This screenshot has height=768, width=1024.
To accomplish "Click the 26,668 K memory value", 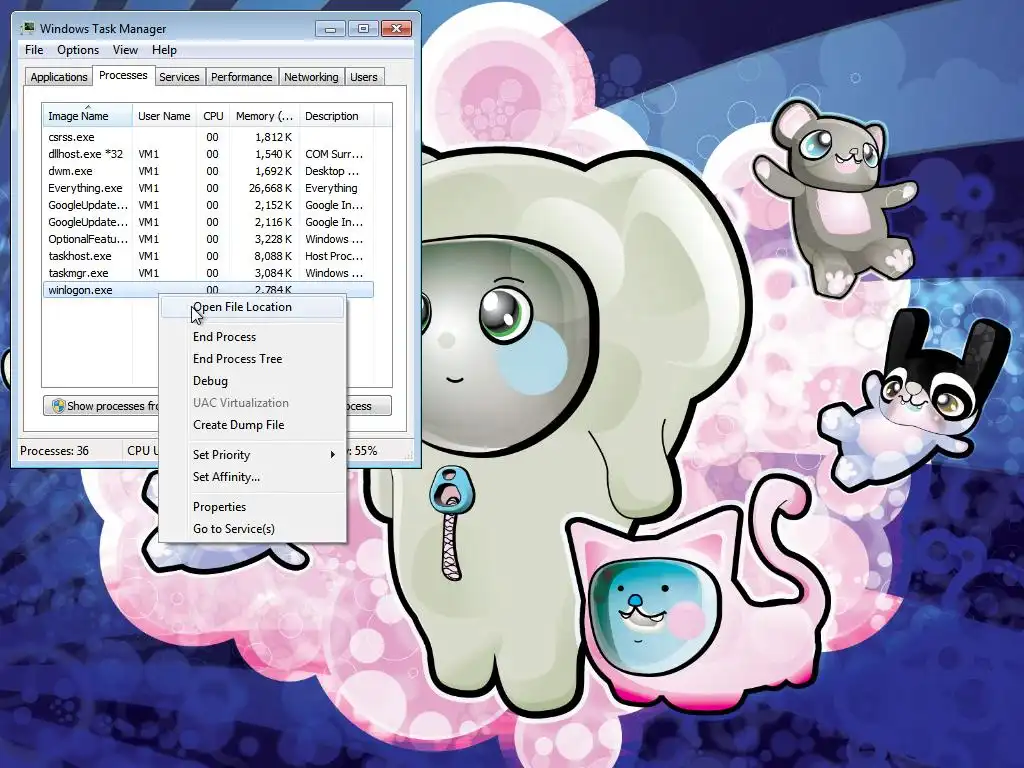I will pos(270,188).
